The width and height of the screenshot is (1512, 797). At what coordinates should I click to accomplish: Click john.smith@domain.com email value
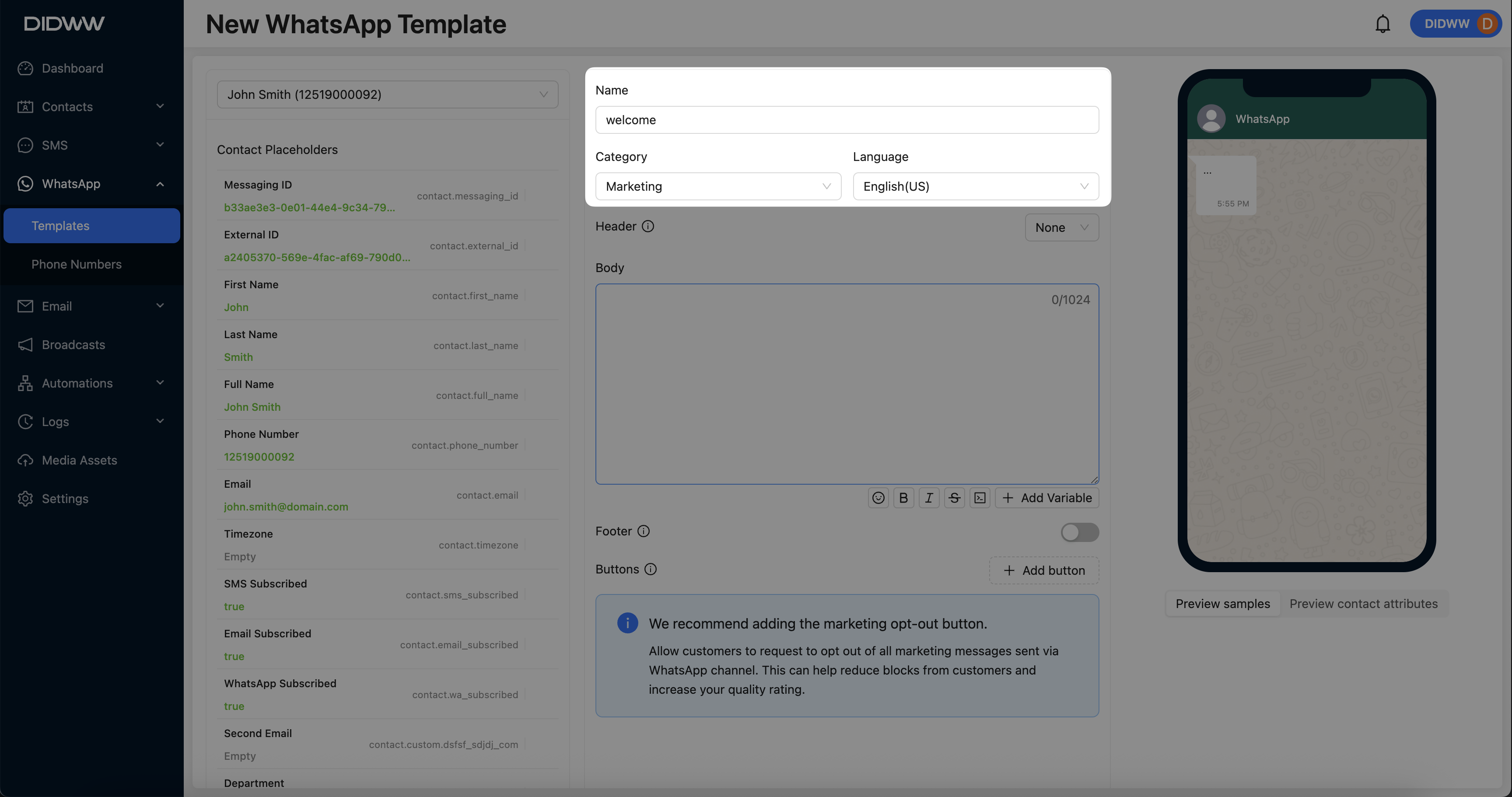pos(286,507)
